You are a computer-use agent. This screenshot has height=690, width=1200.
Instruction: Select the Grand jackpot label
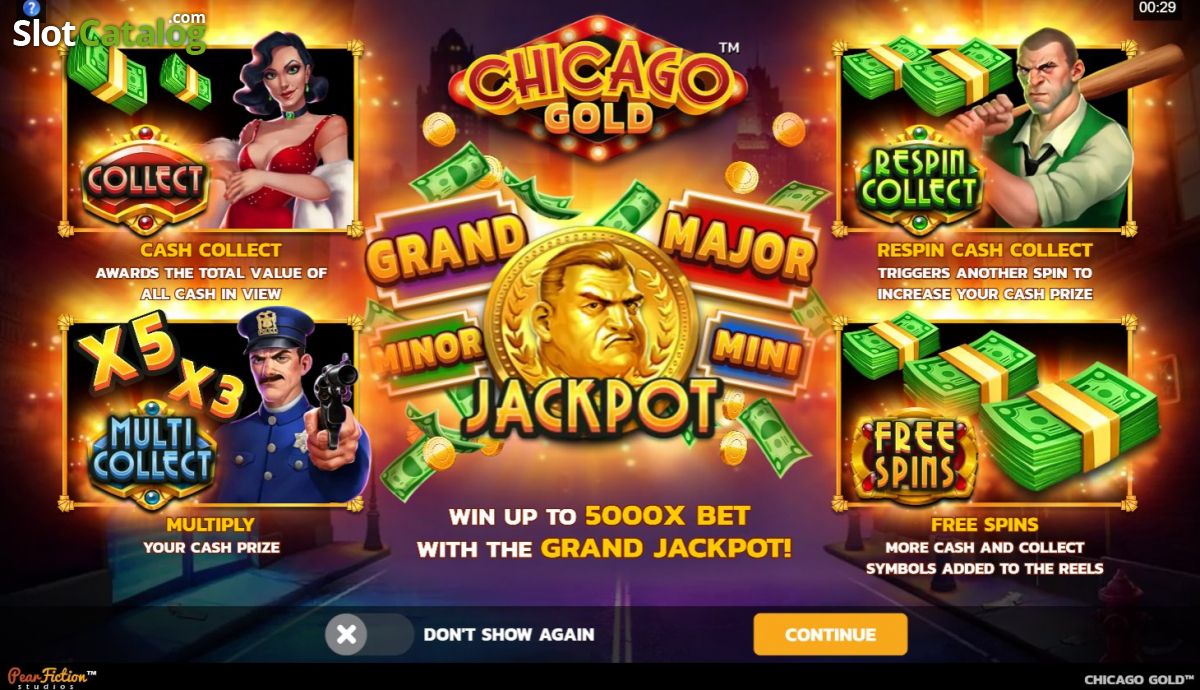pos(446,242)
